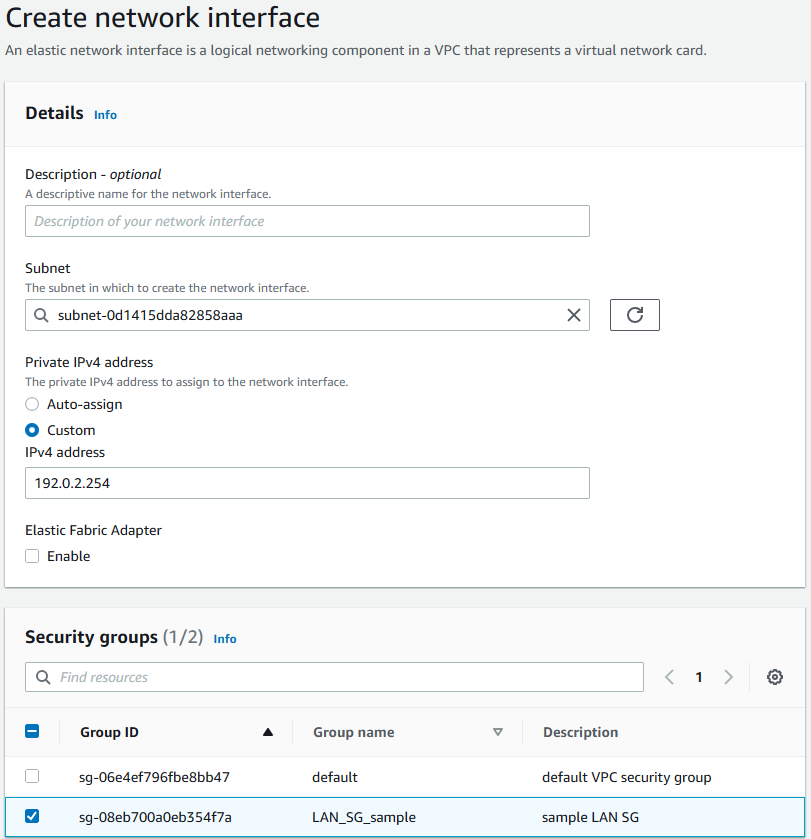Screen dimensions: 811x839
Task: Click the search icon in Find resources
Action: [x=41, y=677]
